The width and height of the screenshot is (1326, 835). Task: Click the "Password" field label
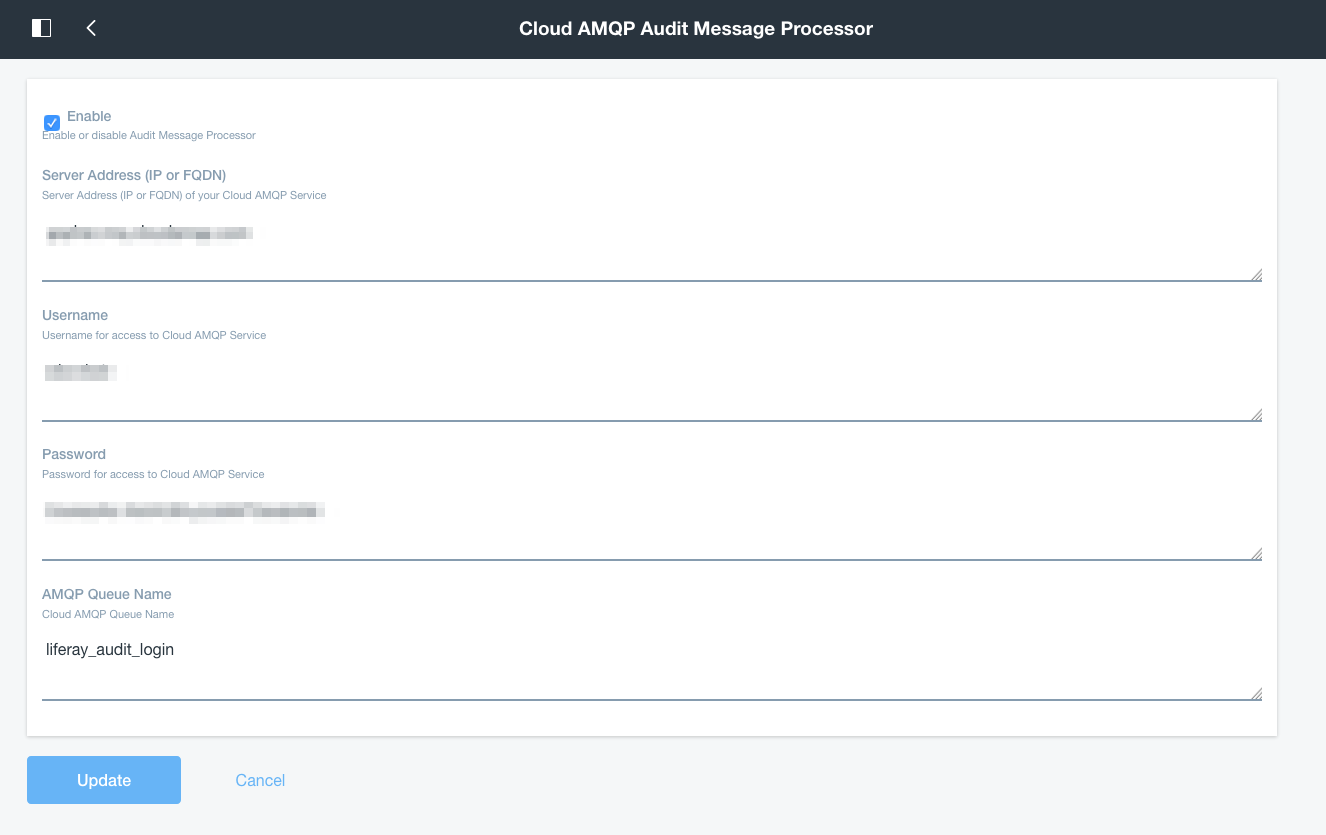(x=74, y=454)
